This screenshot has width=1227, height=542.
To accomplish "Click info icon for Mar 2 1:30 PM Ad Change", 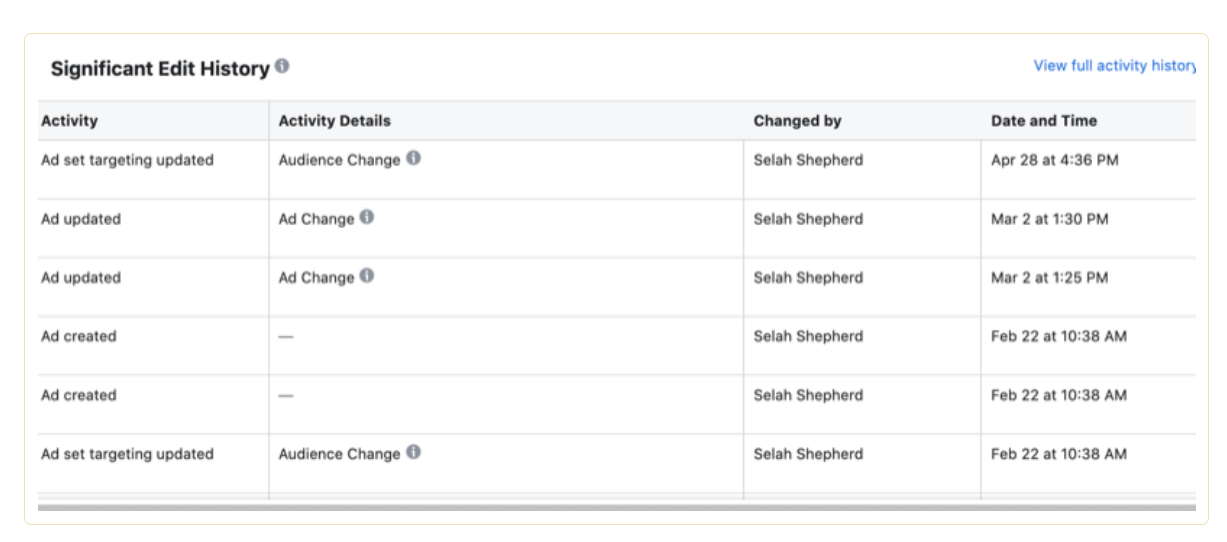I will coord(367,217).
